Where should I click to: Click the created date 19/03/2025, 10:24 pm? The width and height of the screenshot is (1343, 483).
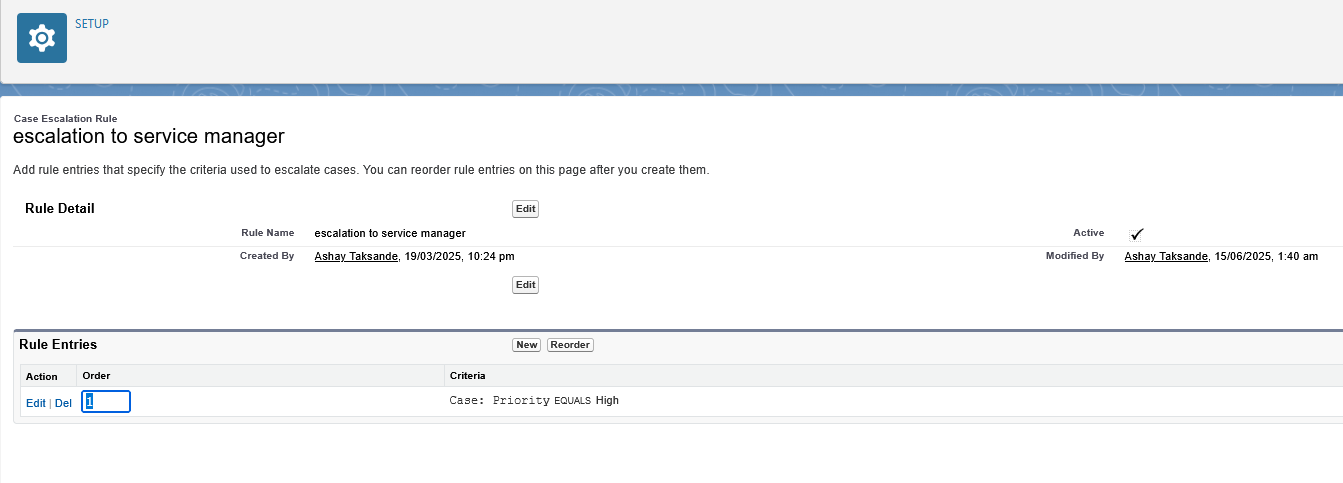point(459,257)
